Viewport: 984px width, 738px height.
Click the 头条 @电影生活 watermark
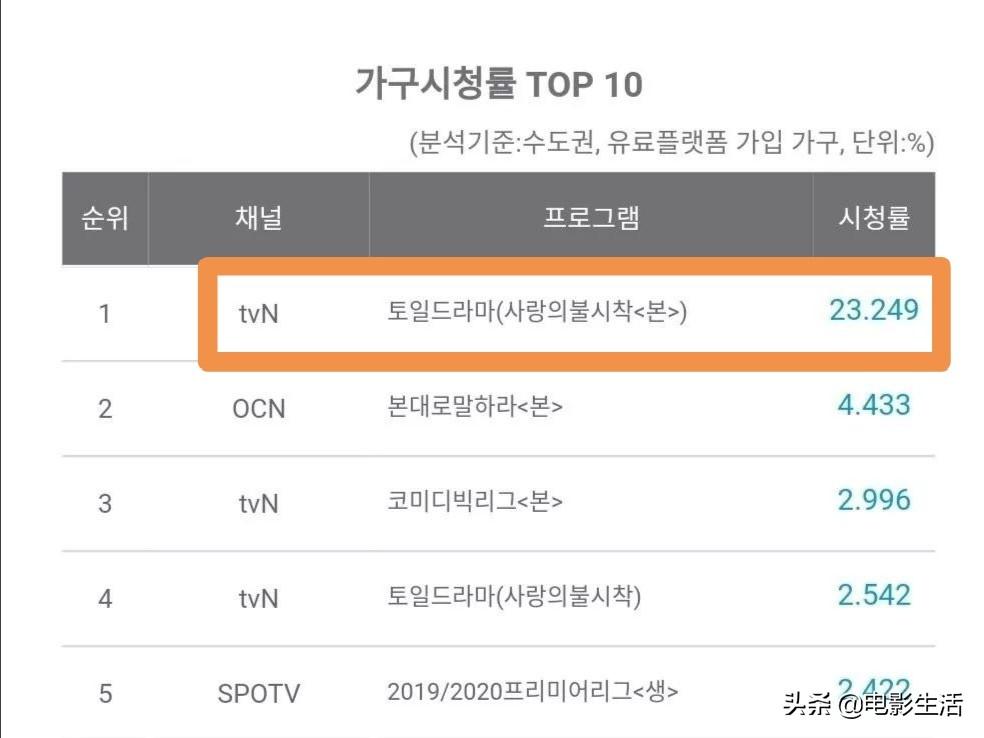(x=872, y=705)
